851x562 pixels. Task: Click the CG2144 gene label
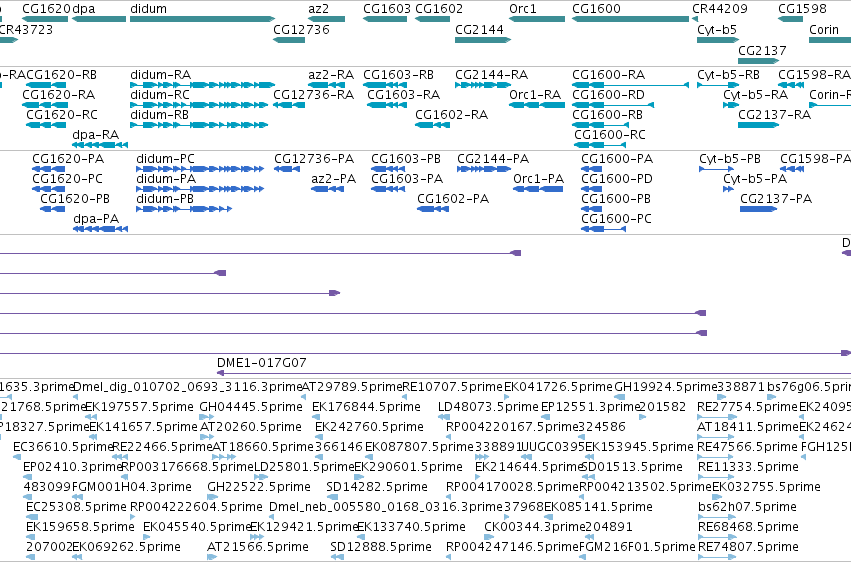[x=479, y=30]
